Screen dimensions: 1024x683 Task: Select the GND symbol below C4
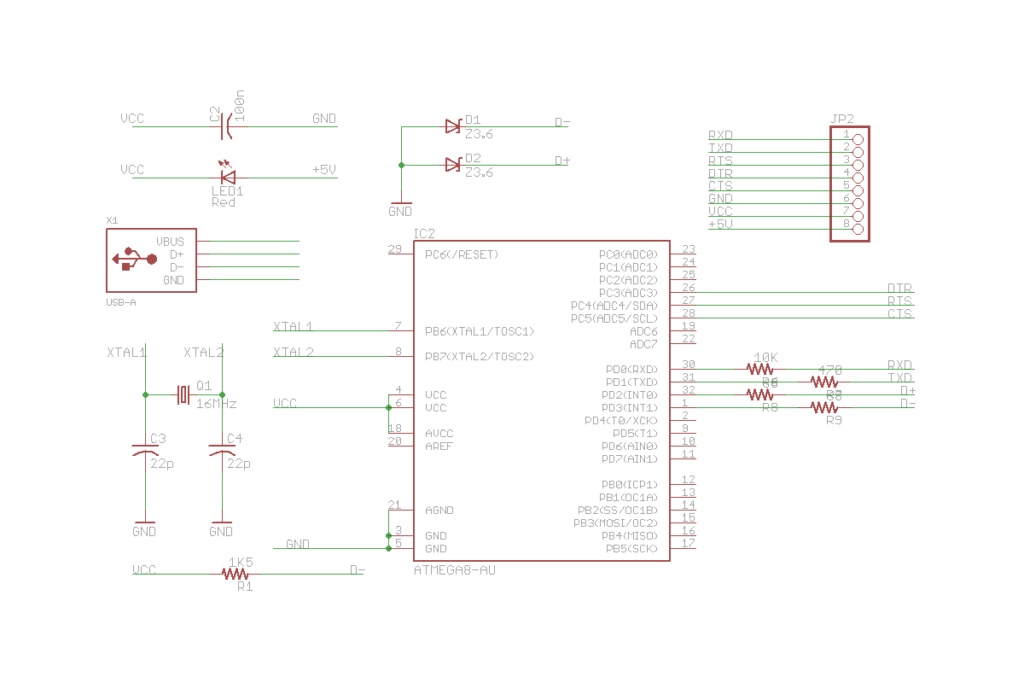pyautogui.click(x=220, y=524)
